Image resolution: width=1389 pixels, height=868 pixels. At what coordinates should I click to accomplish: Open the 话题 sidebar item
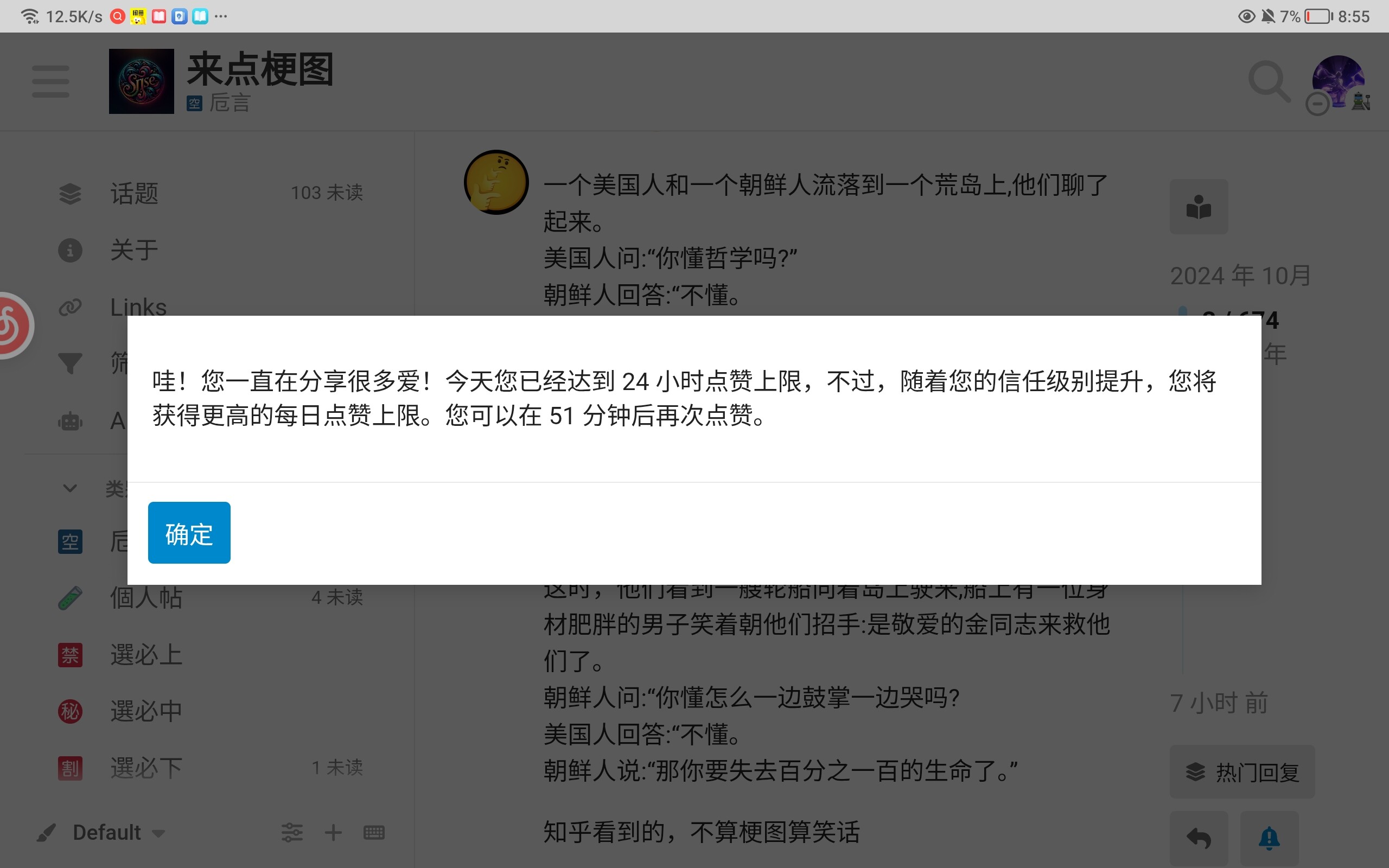tap(135, 193)
